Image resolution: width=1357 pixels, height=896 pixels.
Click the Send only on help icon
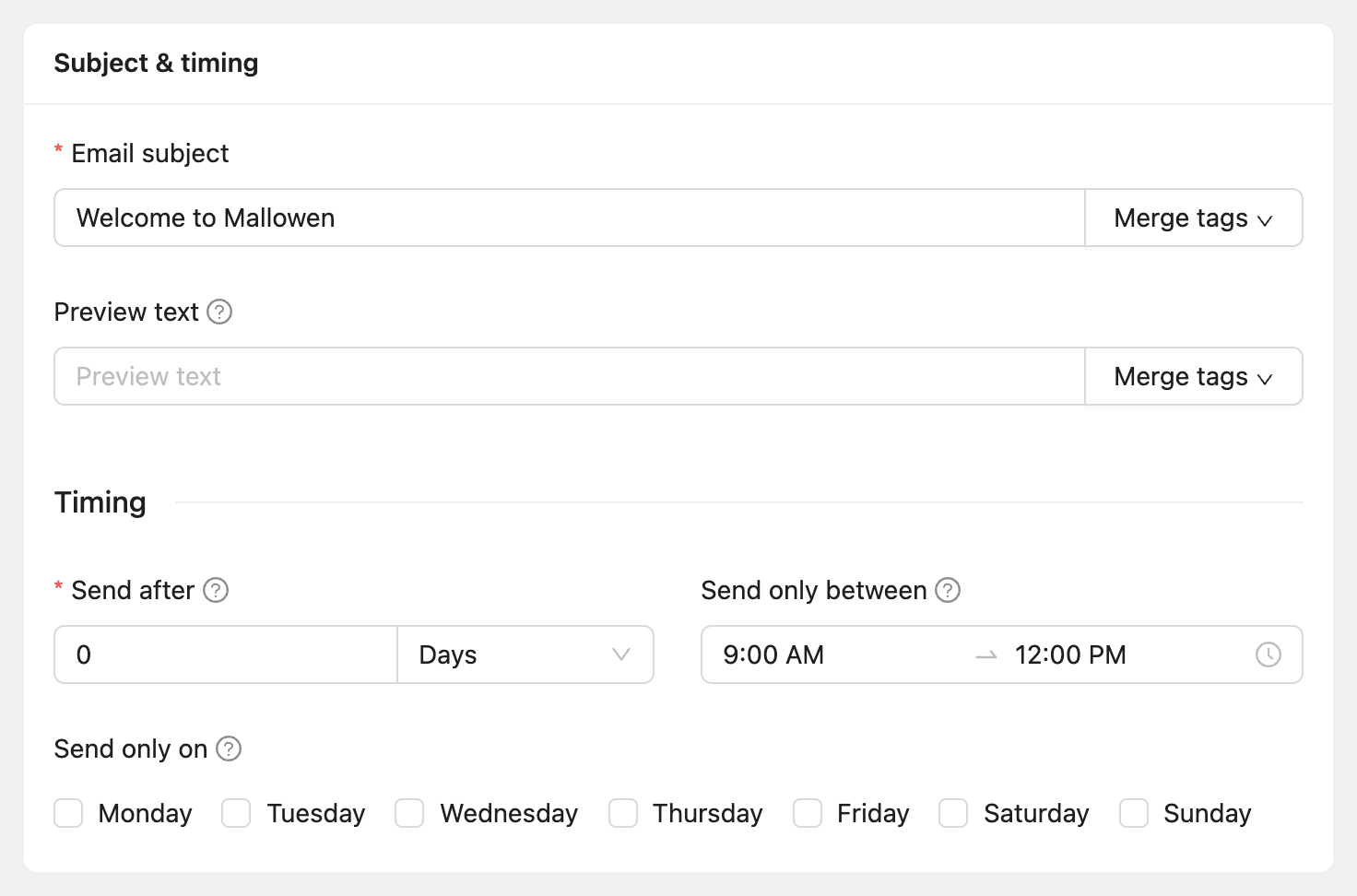point(229,749)
